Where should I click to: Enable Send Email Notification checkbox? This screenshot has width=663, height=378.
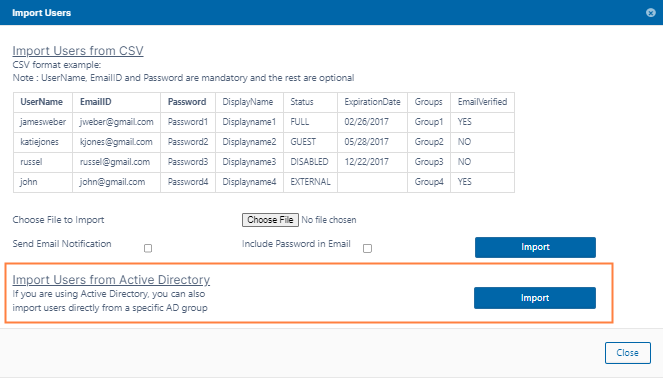148,248
